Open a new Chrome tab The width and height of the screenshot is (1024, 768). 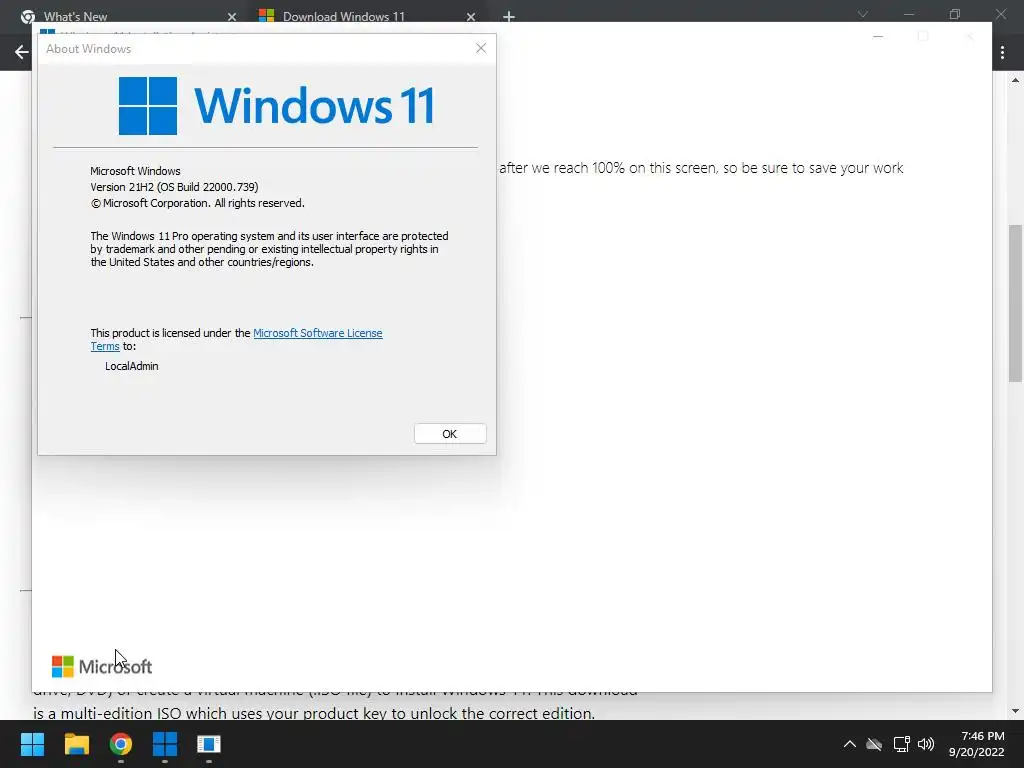[509, 17]
